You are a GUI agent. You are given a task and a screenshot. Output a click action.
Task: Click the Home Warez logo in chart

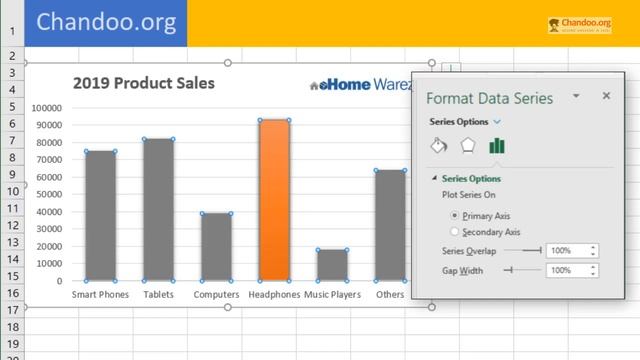[361, 84]
